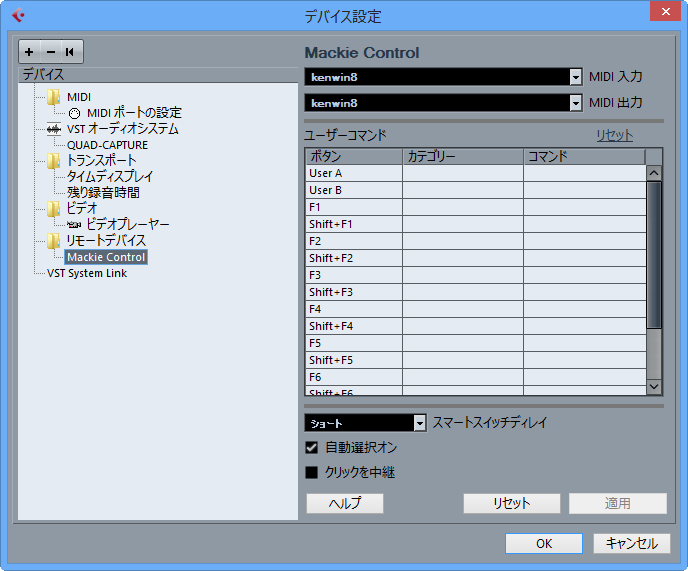Click the カテゴリー cell for User A
Image resolution: width=688 pixels, height=571 pixels.
pyautogui.click(x=463, y=173)
